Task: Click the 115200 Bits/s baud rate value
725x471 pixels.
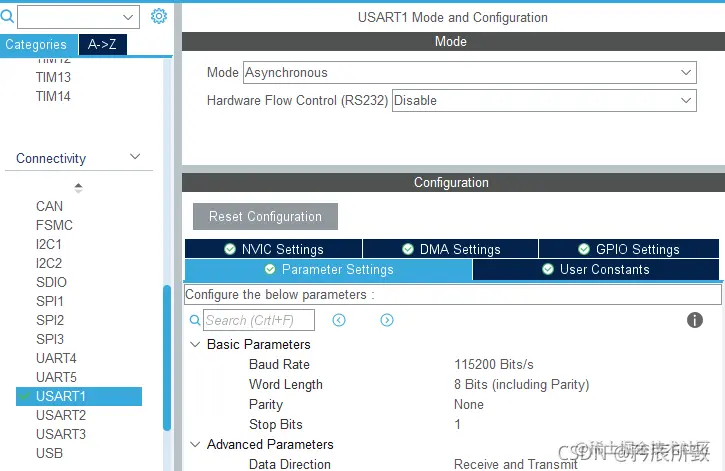Action: coord(493,364)
